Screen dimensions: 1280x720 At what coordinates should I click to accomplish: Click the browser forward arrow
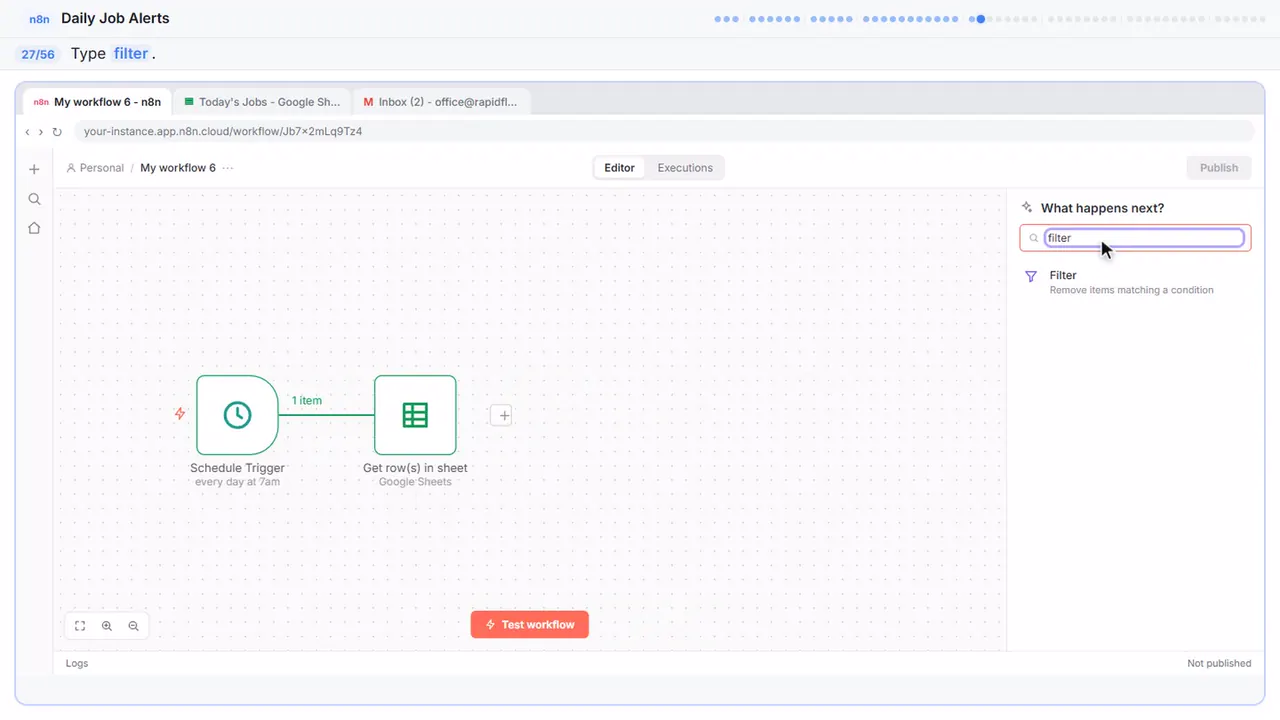tap(41, 132)
